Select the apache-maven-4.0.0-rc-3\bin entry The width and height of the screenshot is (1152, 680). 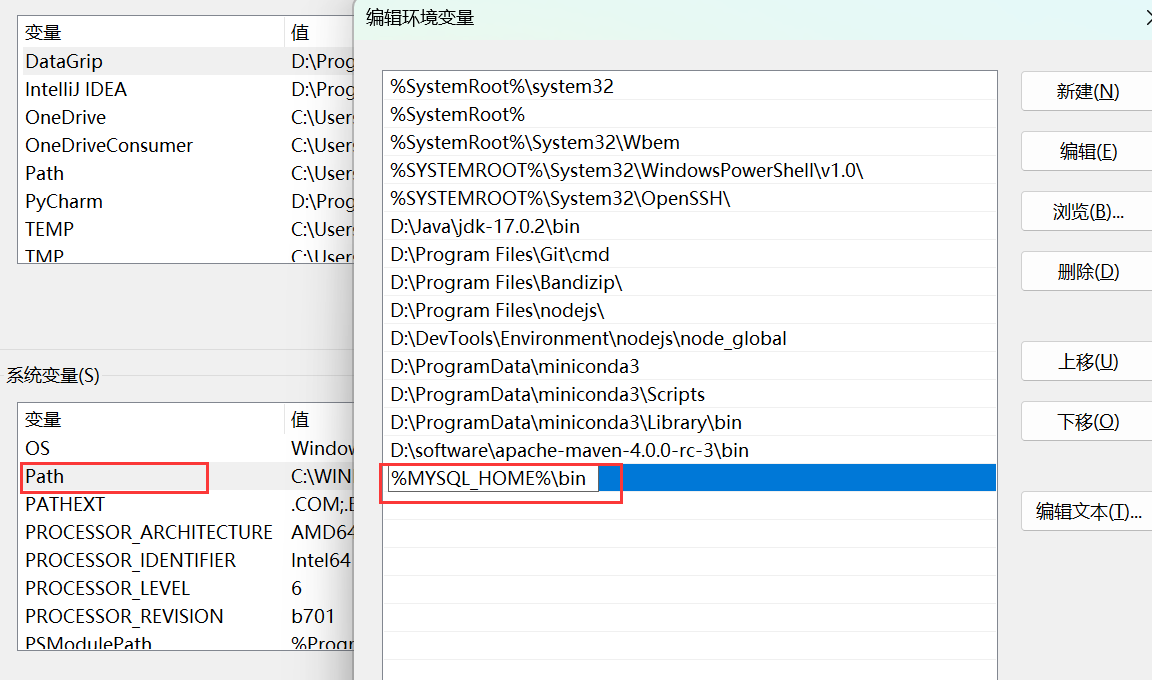point(689,450)
